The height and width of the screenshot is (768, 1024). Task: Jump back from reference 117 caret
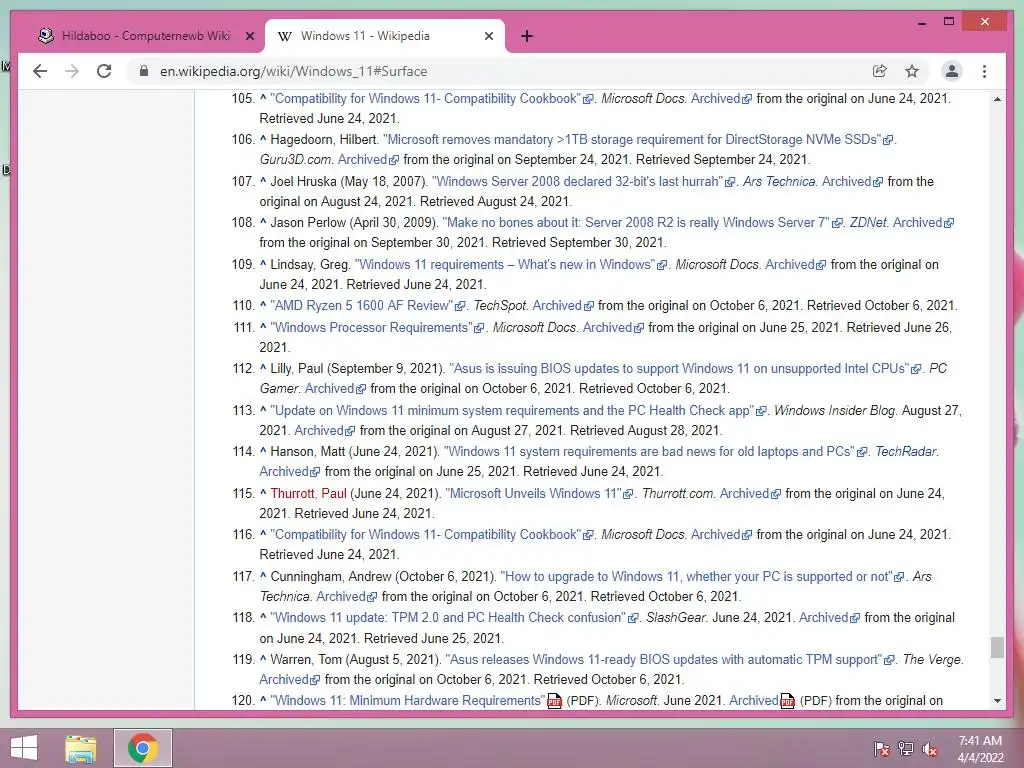263,575
